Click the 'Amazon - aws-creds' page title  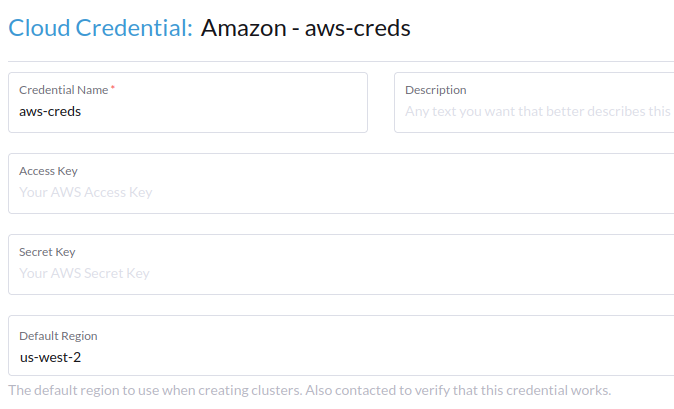[306, 27]
